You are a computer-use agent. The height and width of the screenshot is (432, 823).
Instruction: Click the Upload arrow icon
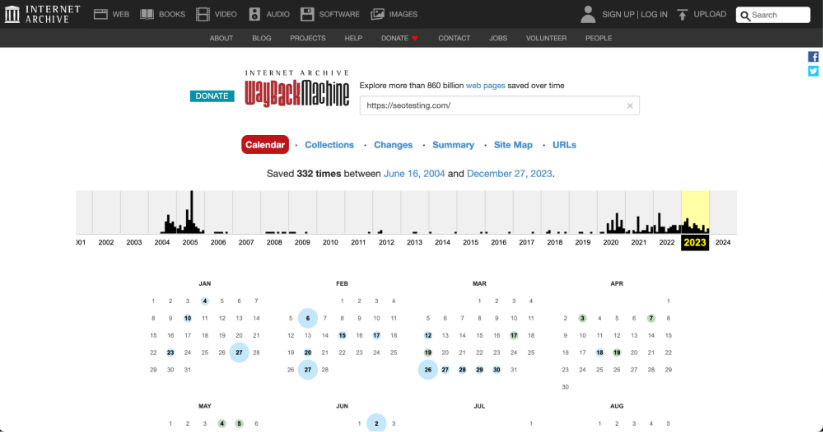(682, 15)
